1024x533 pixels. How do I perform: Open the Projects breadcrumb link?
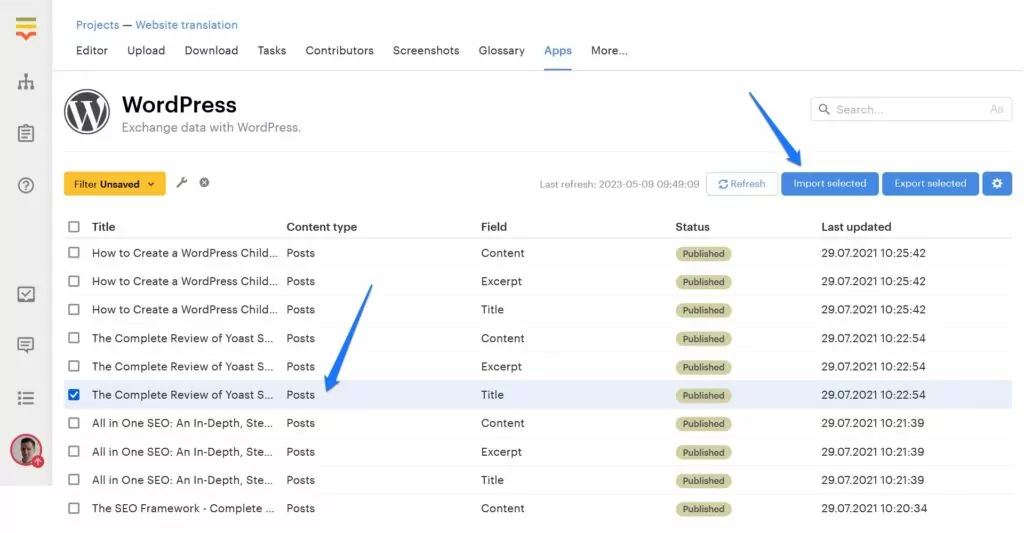coord(97,25)
